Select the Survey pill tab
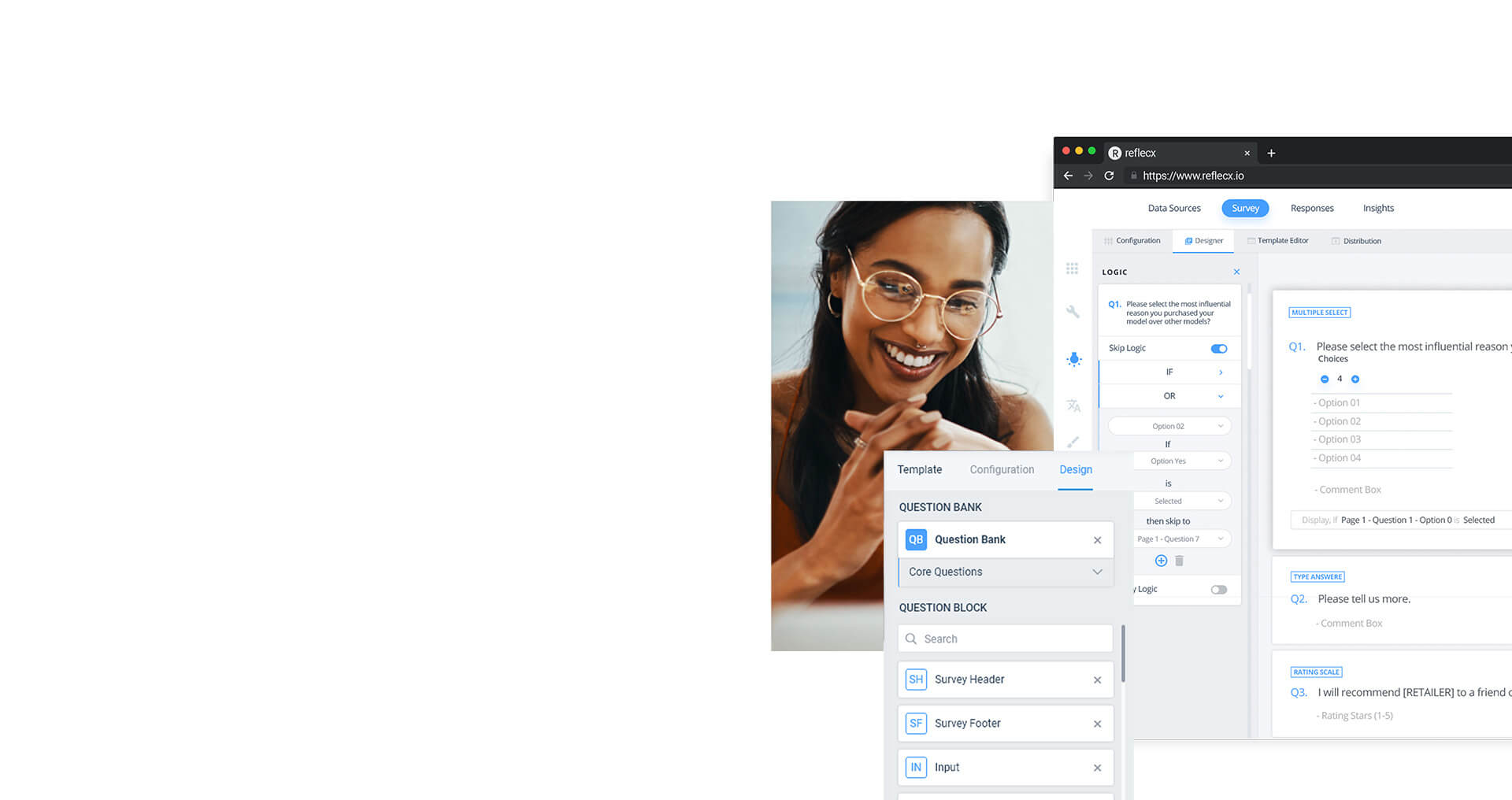Image resolution: width=1512 pixels, height=800 pixels. (x=1245, y=208)
